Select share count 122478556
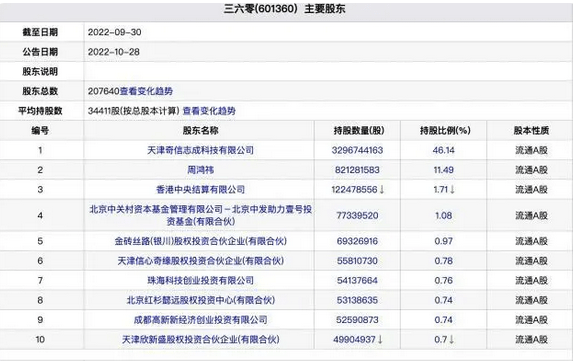Image resolution: width=573 pixels, height=361 pixels. click(354, 190)
